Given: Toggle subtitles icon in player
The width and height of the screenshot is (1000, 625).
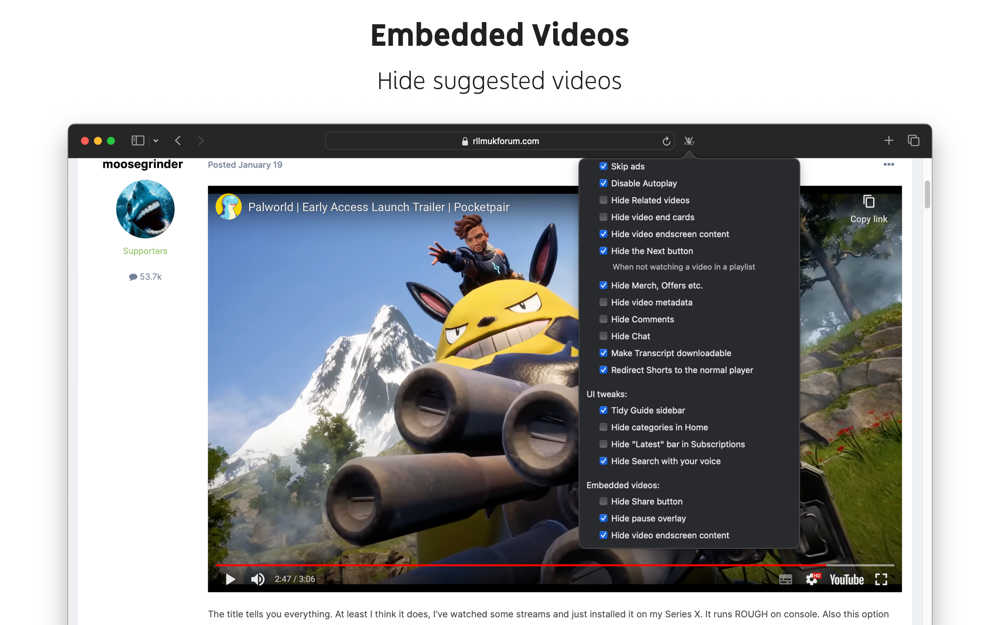Looking at the screenshot, I should [x=786, y=579].
